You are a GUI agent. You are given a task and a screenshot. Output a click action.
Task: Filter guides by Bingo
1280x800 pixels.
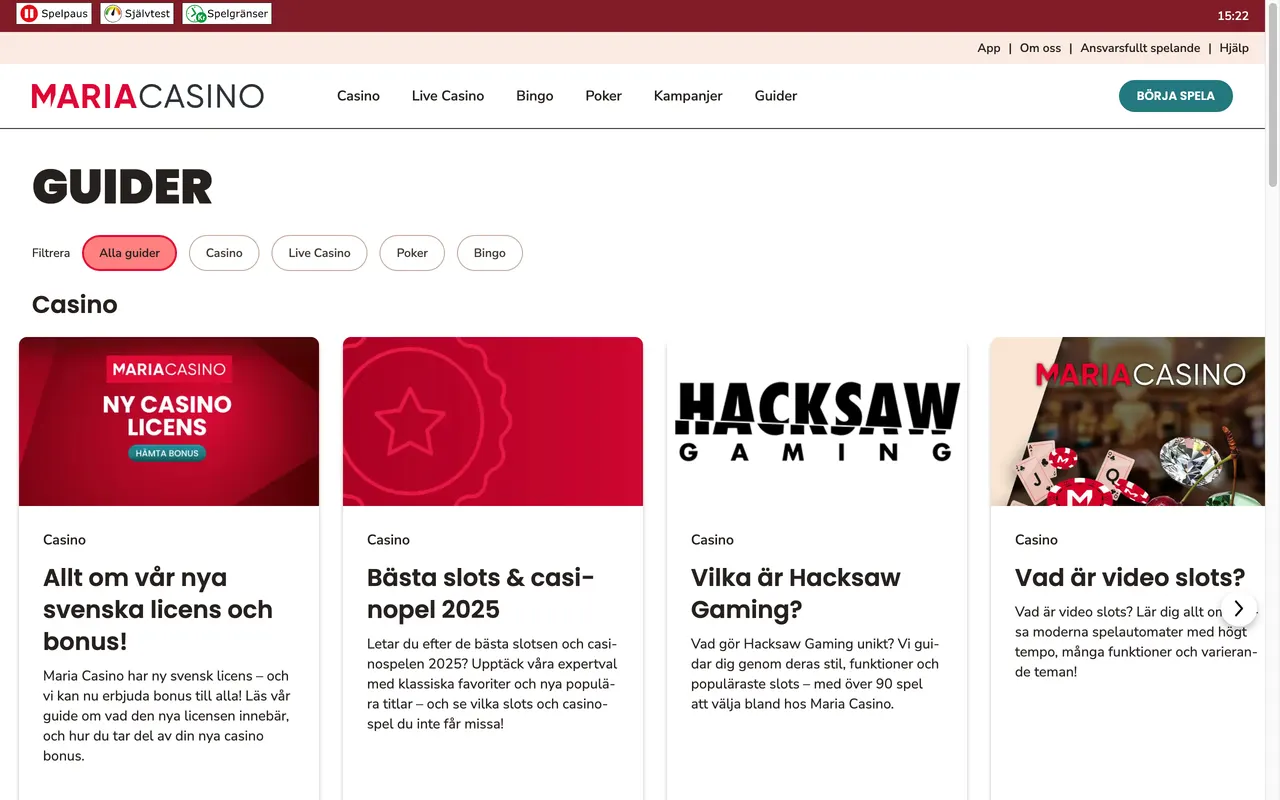tap(490, 253)
